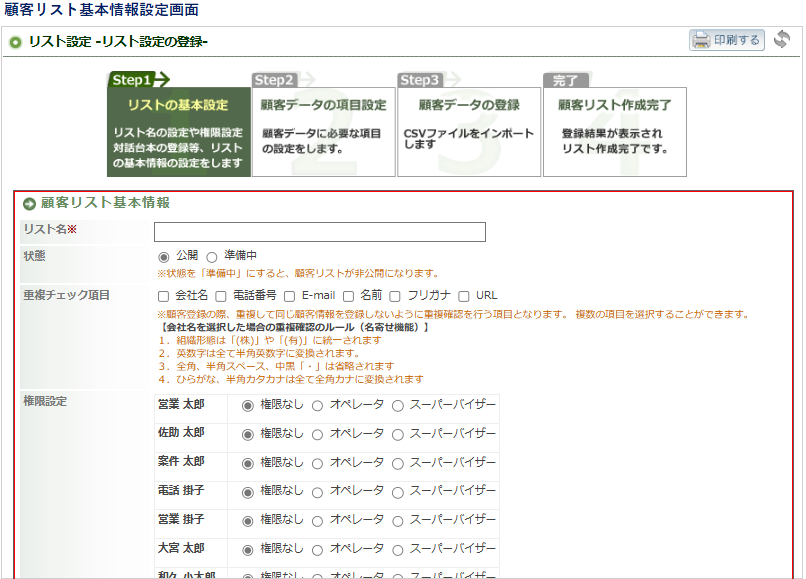This screenshot has height=579, width=806.
Task: Select the 完了 顧客リスト作成完了 tab
Action: (x=615, y=125)
